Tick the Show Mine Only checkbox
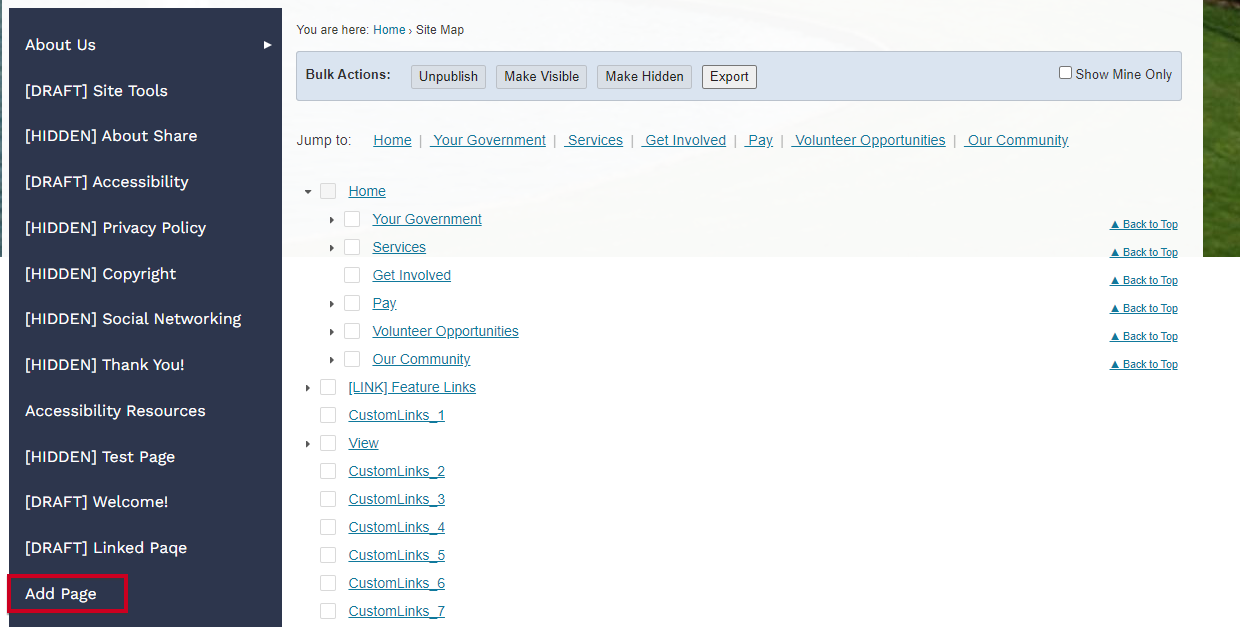 coord(1065,73)
